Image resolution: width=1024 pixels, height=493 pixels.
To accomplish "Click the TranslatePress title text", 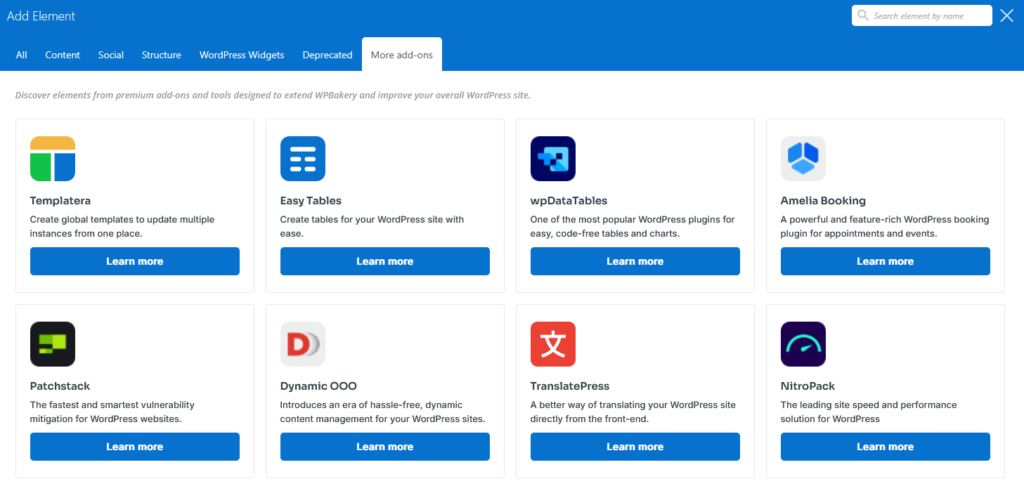I will pos(569,386).
